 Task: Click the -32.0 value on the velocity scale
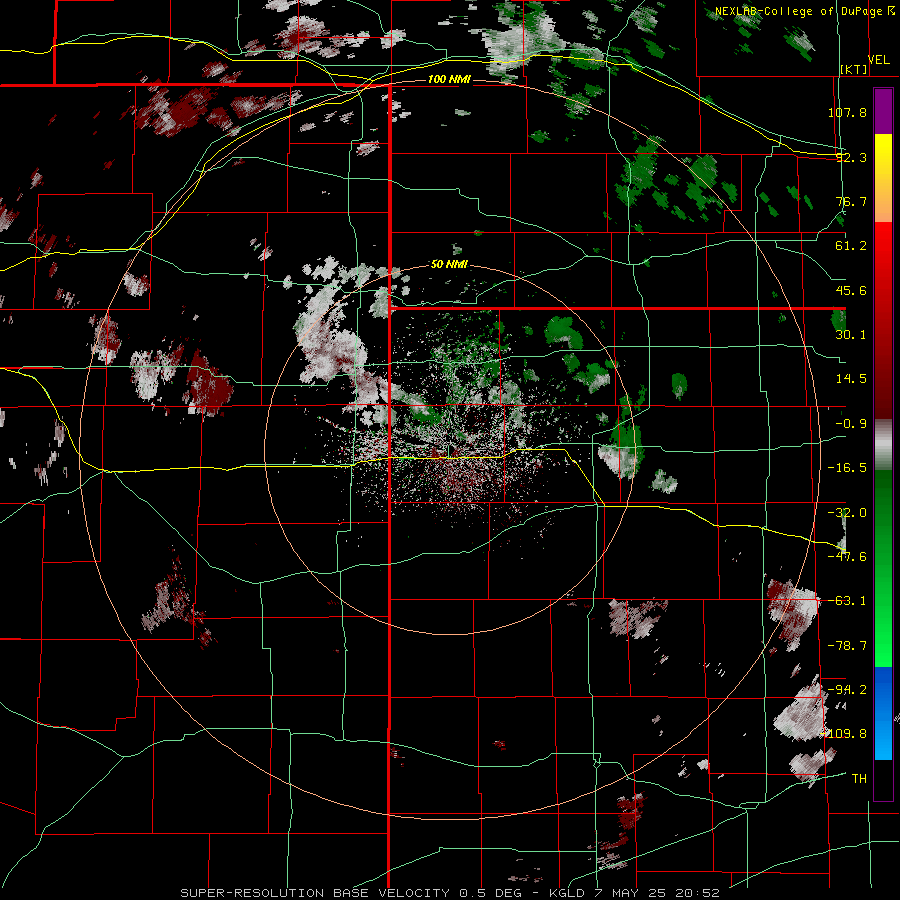(847, 513)
